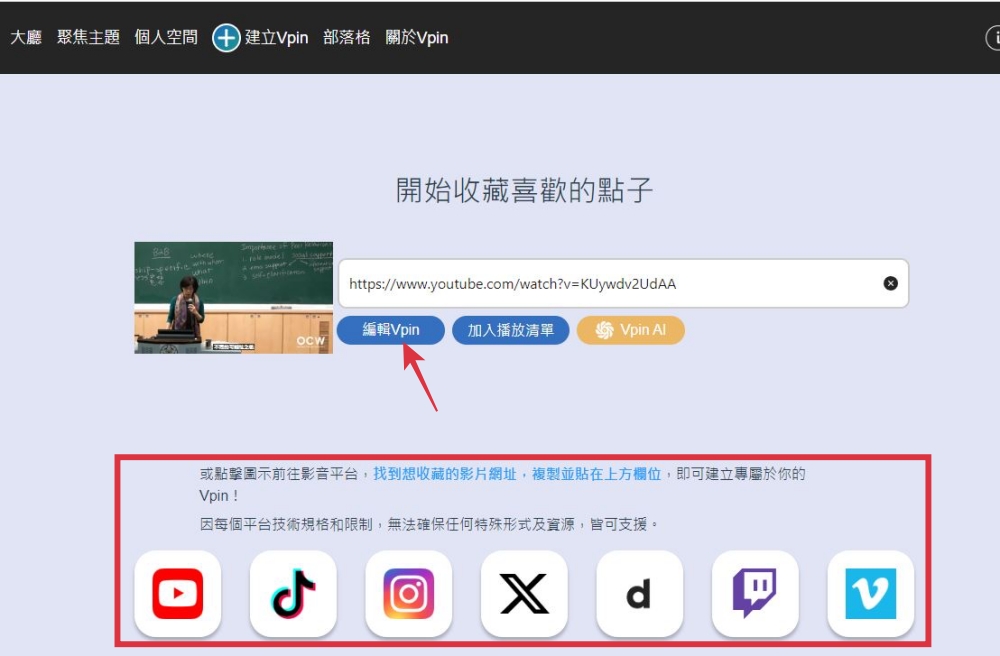Open 部落格 in the navigation bar

point(346,38)
